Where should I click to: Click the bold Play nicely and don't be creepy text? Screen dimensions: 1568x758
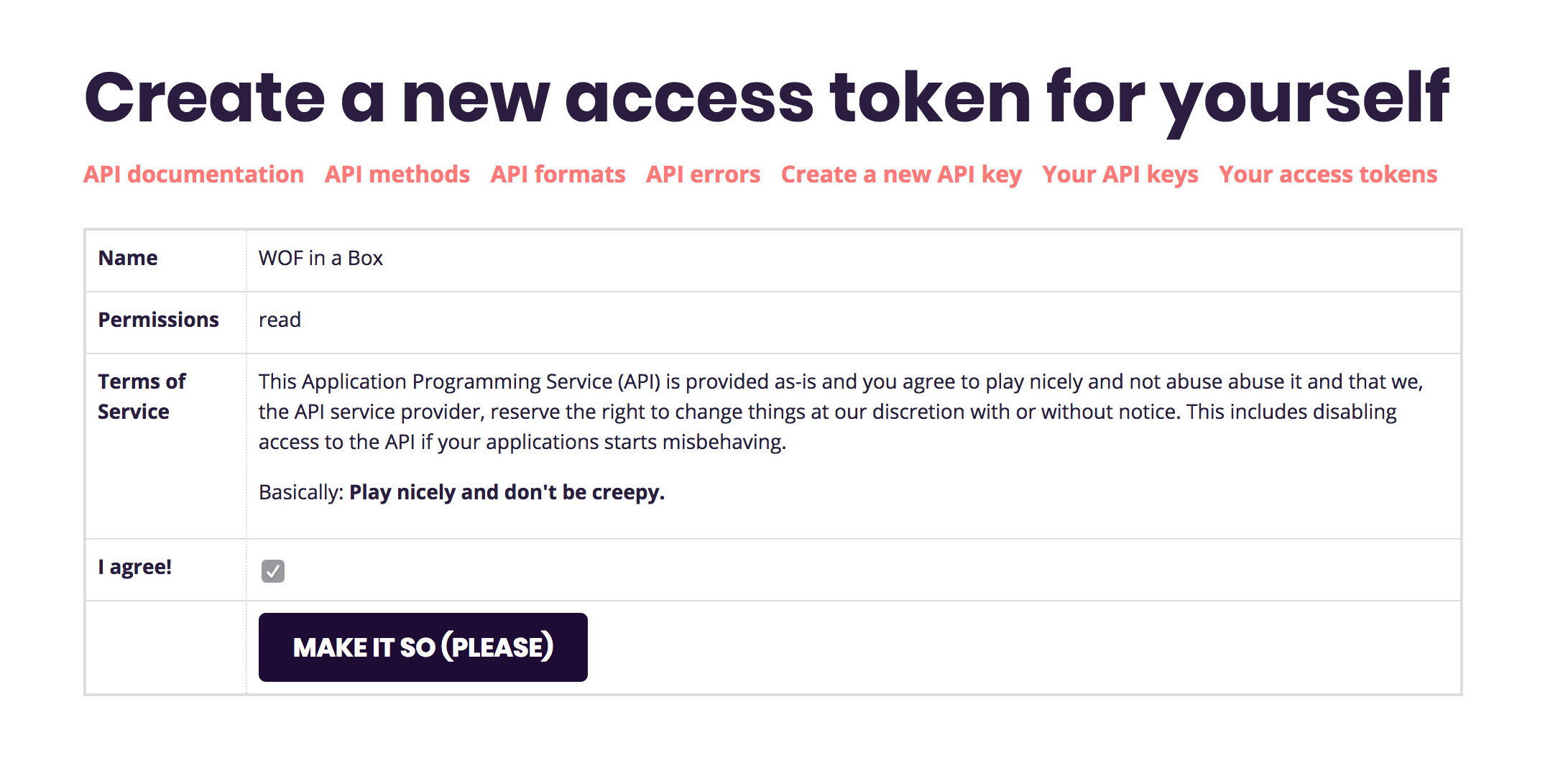pyautogui.click(x=507, y=492)
